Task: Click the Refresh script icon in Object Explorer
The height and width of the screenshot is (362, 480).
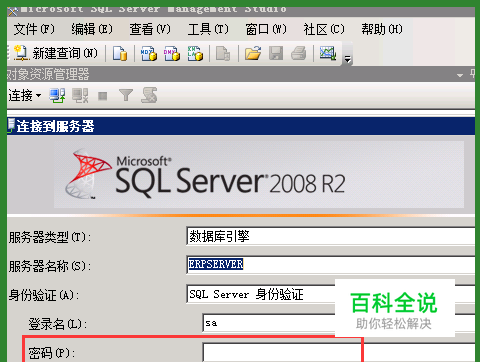Action: pyautogui.click(x=149, y=95)
